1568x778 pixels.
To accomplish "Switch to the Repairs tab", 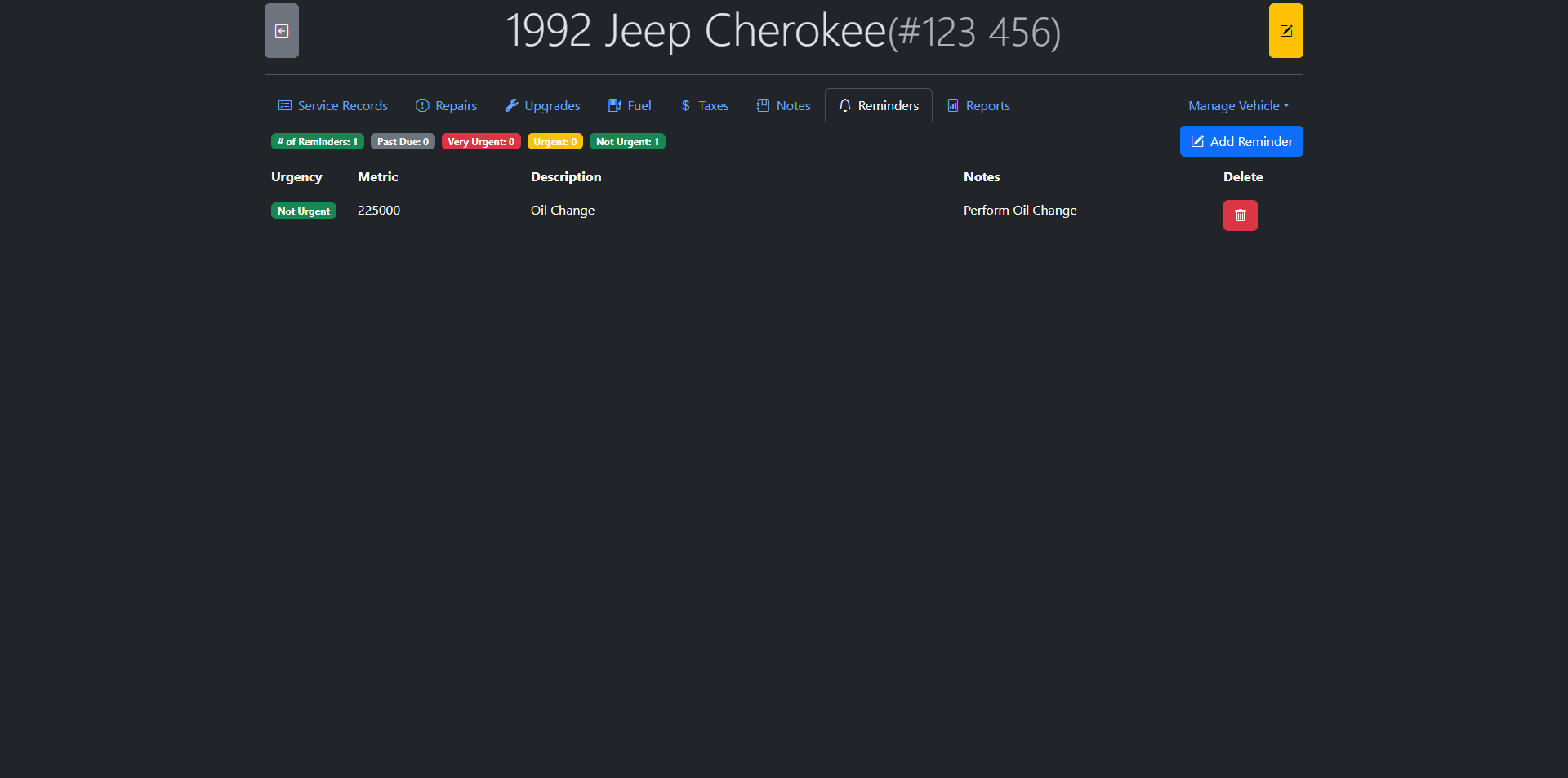I will [x=447, y=106].
